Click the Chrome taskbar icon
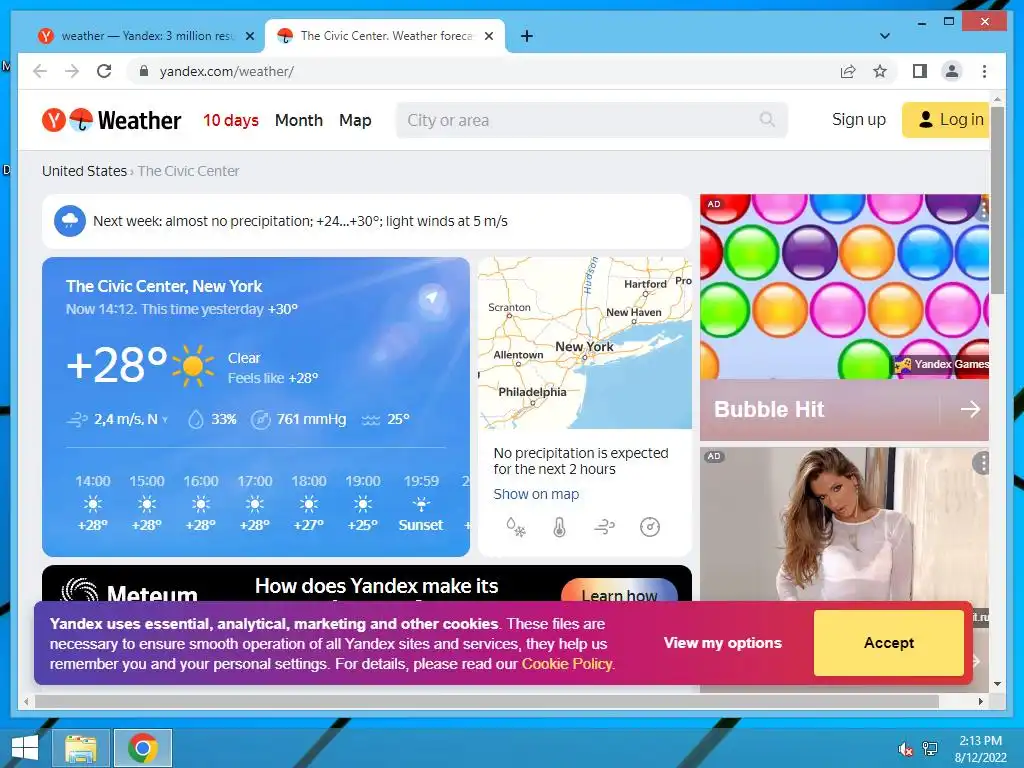Screen dimensions: 1024x768 click(143, 748)
